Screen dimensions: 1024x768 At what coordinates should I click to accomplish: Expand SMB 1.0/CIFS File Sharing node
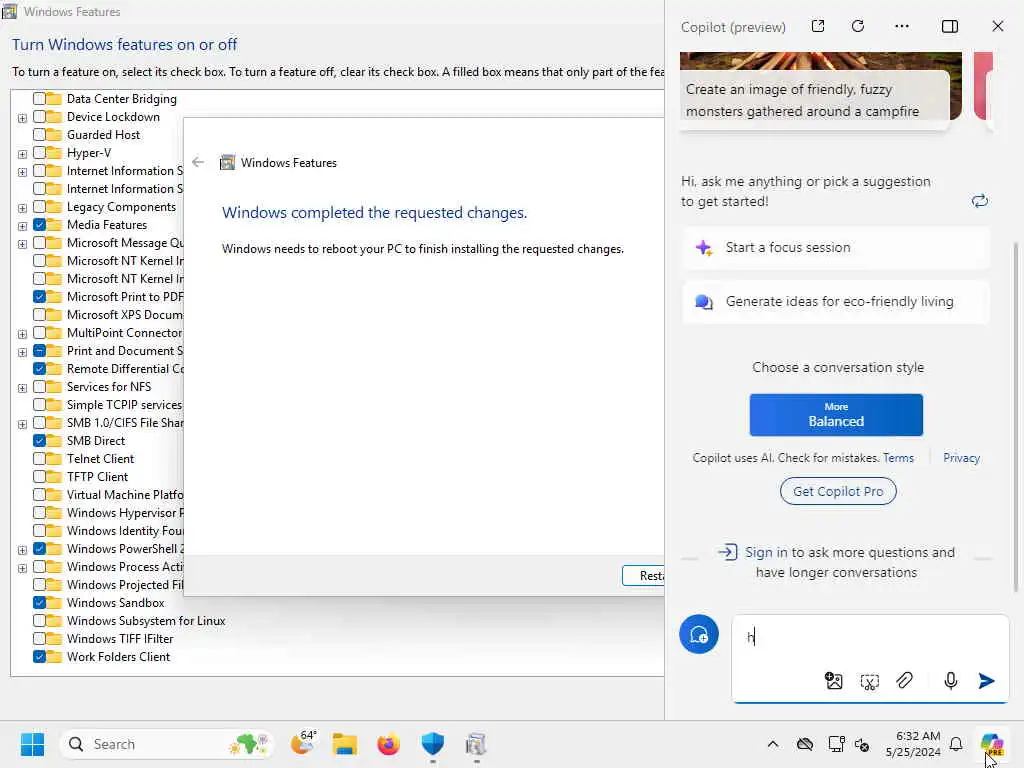(x=22, y=424)
